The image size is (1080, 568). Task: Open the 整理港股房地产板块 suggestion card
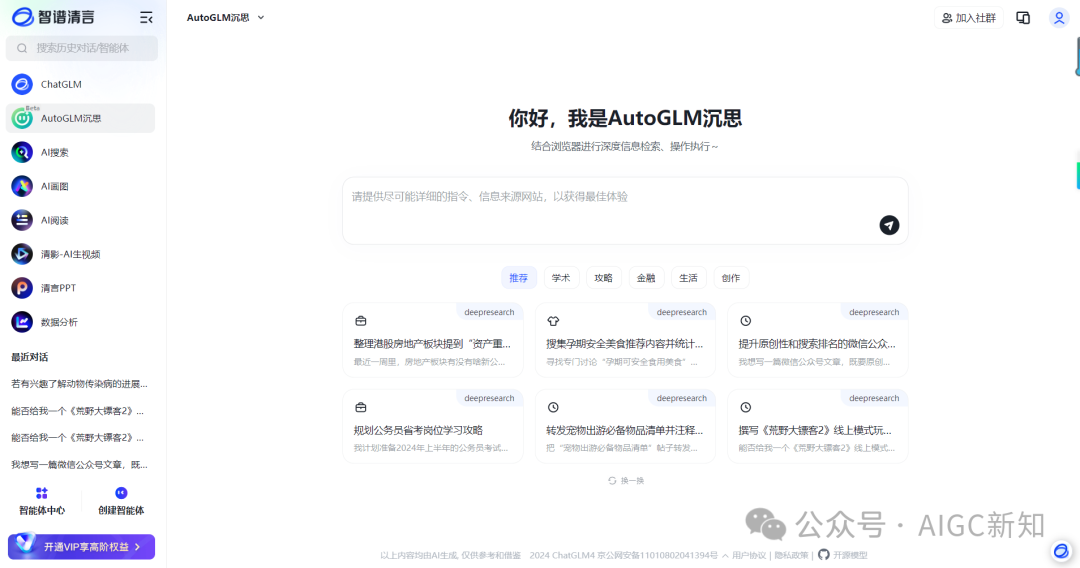click(433, 340)
